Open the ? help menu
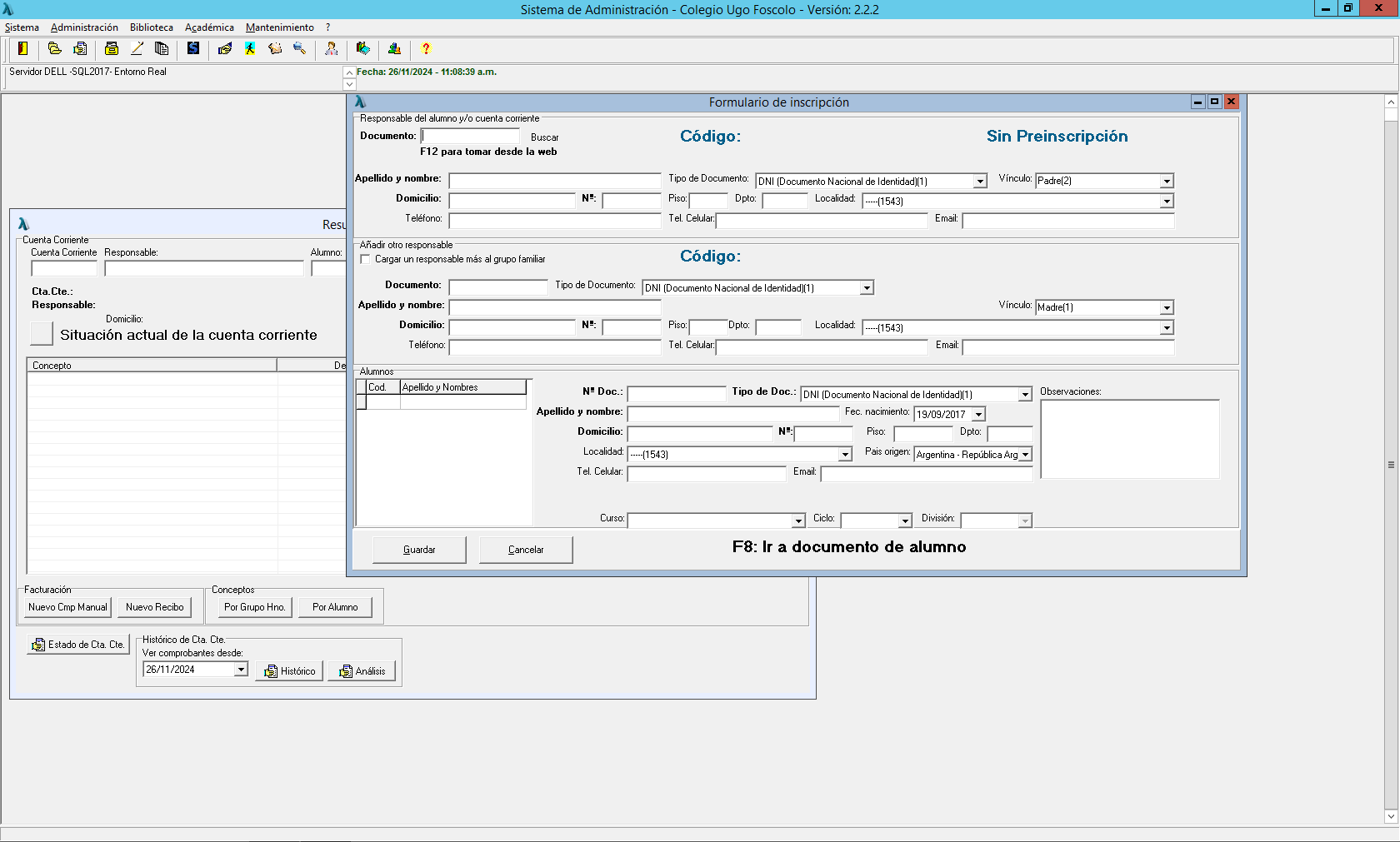The image size is (1400, 842). 328,27
